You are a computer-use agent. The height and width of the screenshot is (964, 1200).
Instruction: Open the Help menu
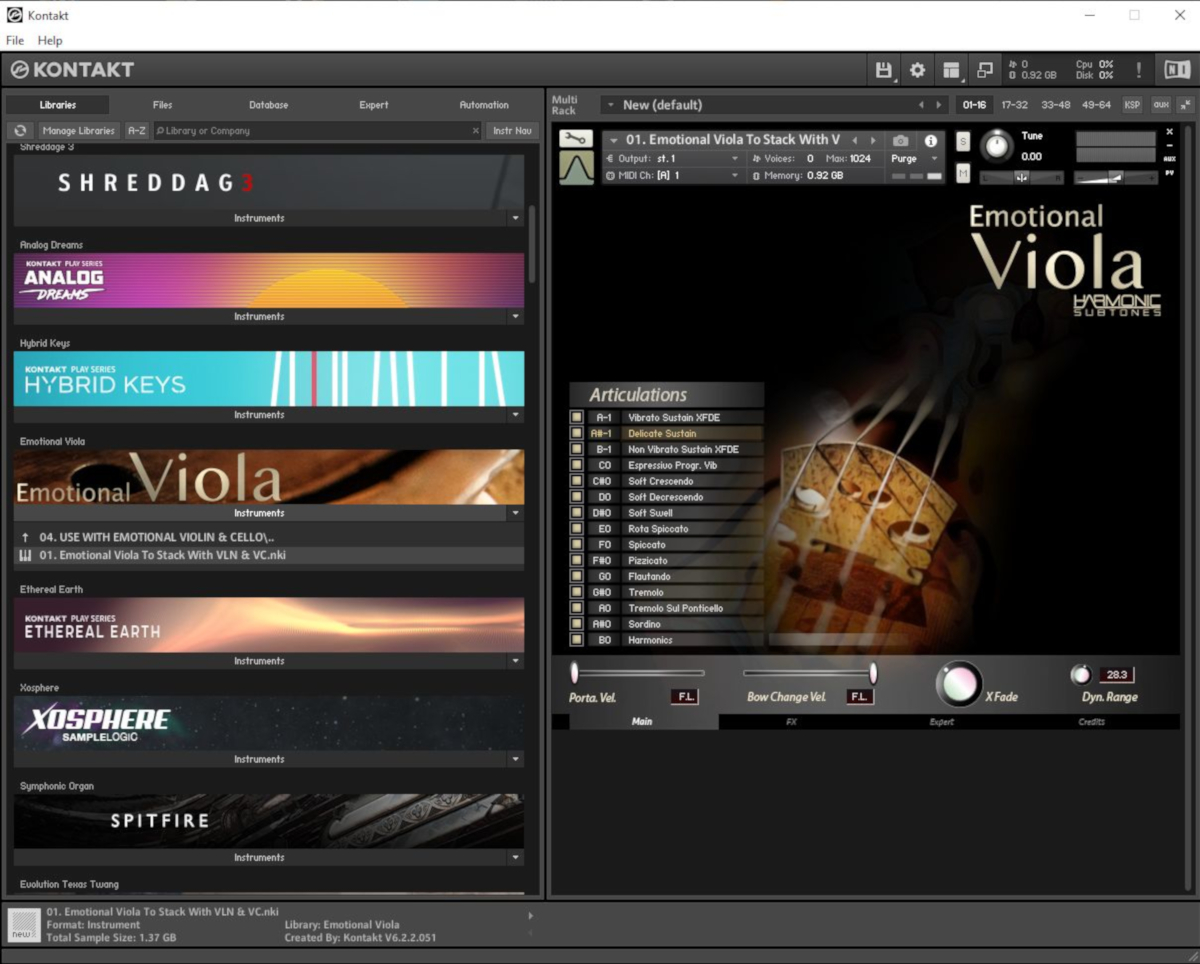pos(50,41)
